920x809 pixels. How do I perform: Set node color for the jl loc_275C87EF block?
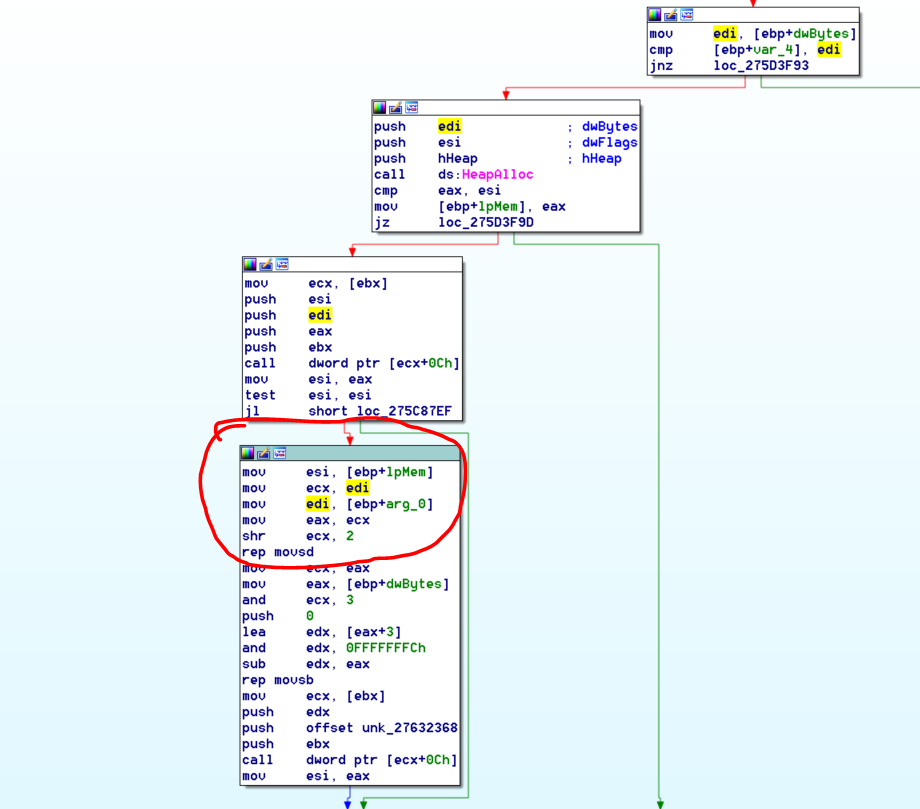coord(250,264)
